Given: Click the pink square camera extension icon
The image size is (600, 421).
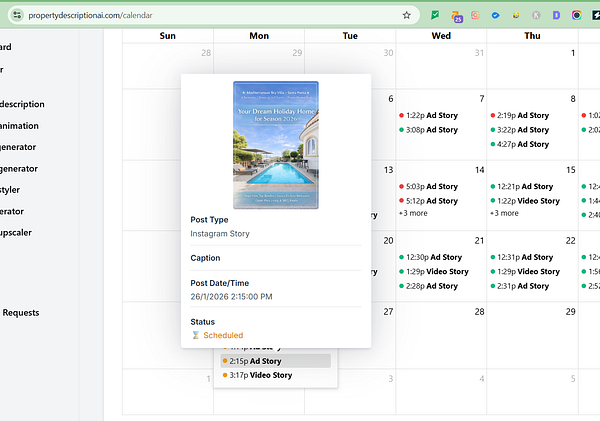Looking at the screenshot, I should [x=475, y=15].
